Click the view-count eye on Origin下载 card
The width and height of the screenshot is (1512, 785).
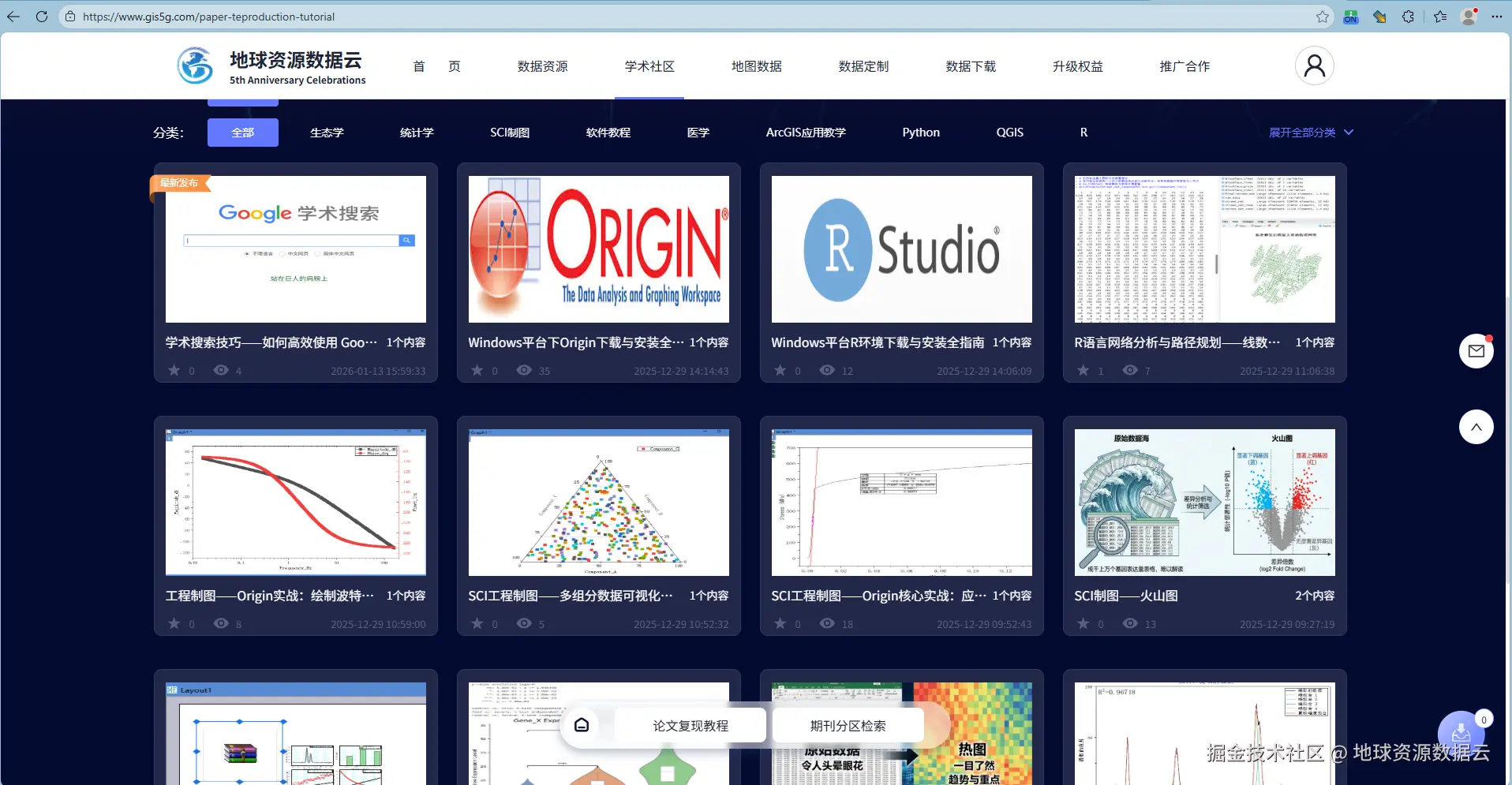point(524,370)
